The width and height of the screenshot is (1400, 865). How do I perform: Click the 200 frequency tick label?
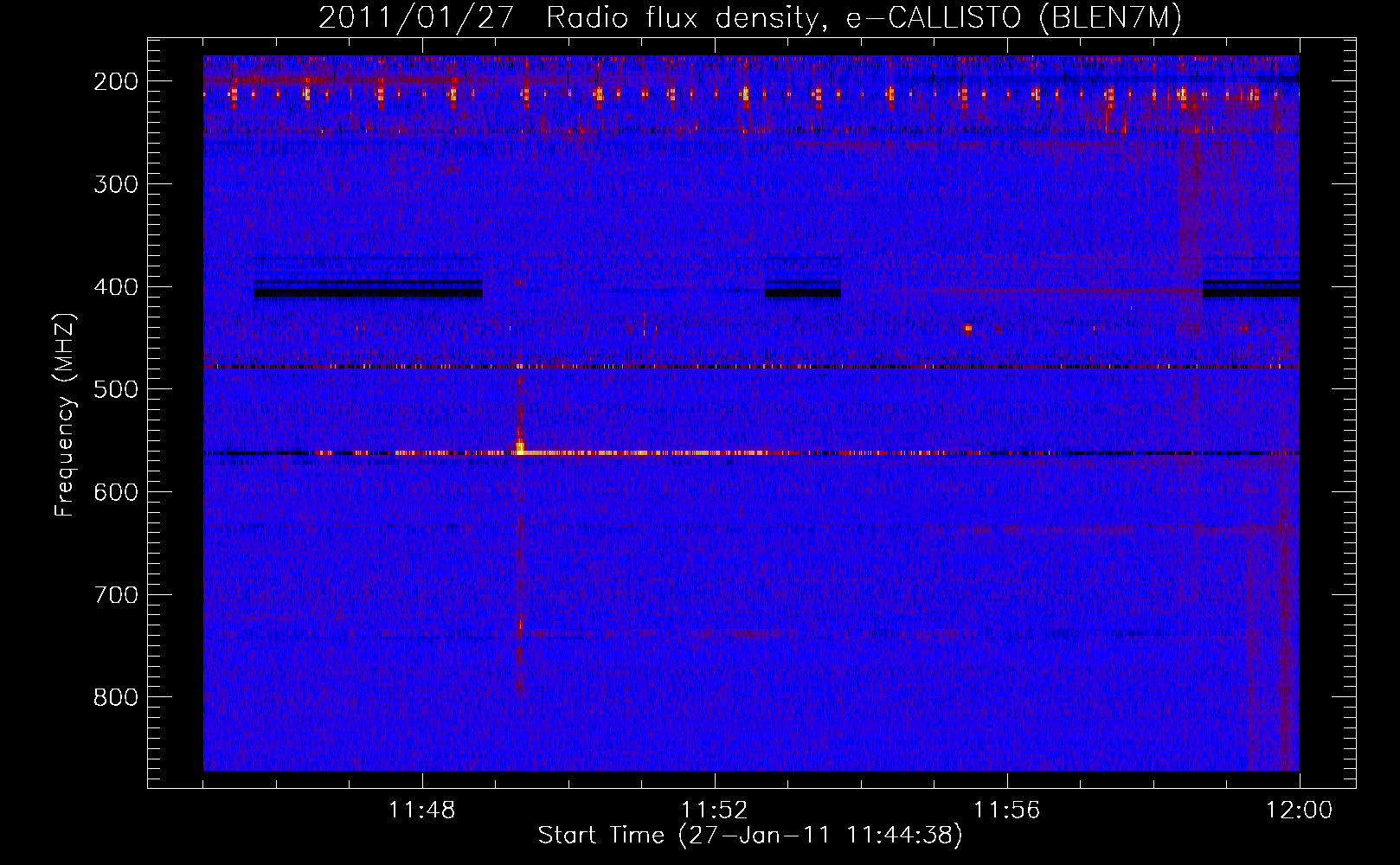coord(116,81)
